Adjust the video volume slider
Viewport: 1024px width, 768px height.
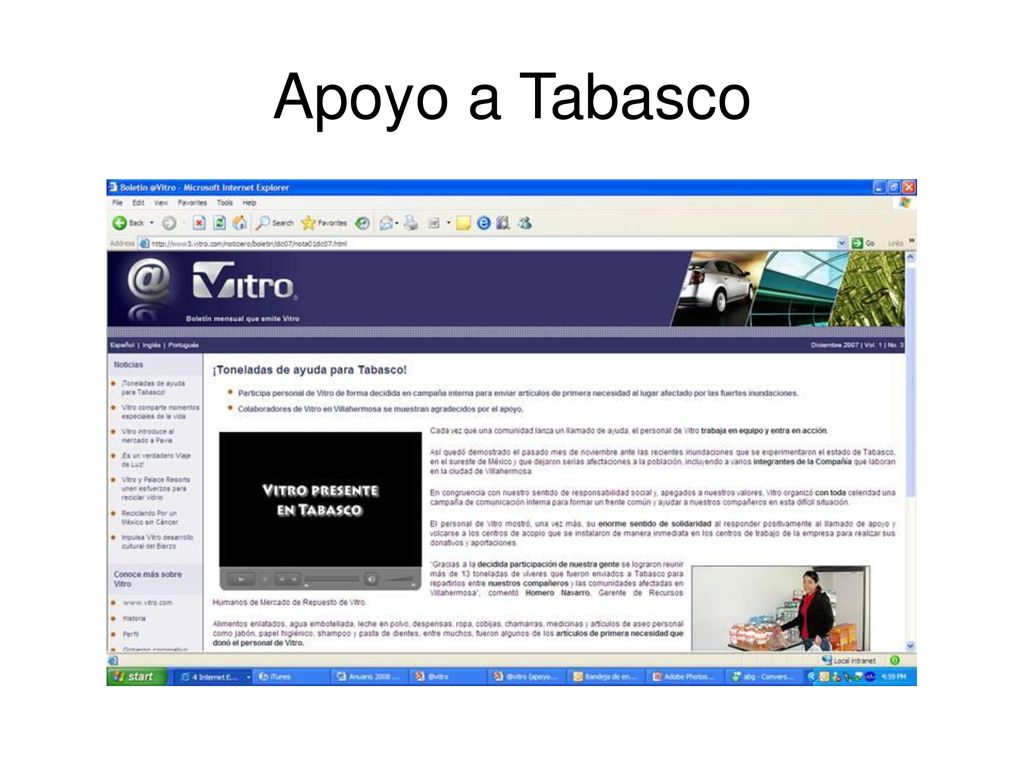[x=398, y=580]
